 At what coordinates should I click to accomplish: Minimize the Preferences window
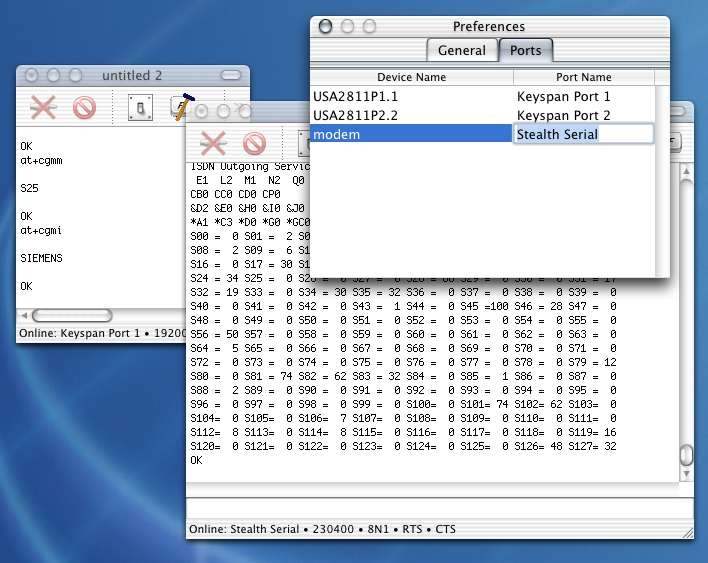[x=347, y=26]
